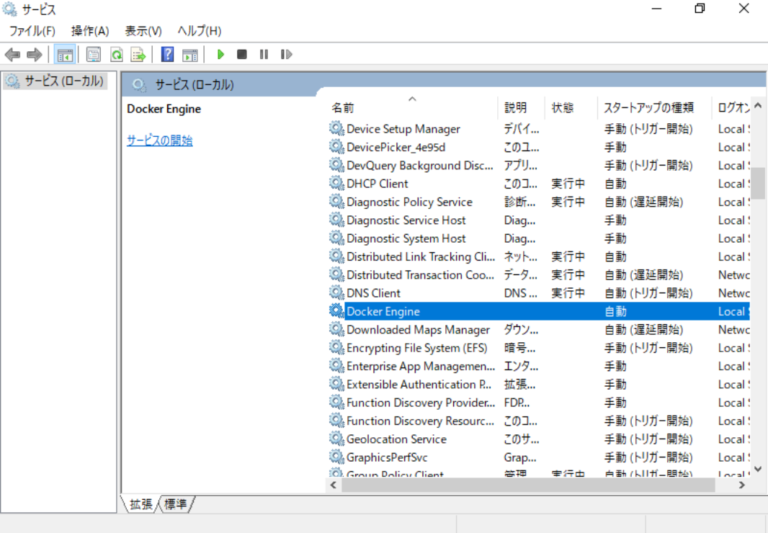Image resolution: width=768 pixels, height=533 pixels.
Task: Click the Forward arrow in toolbar
Action: 35,54
